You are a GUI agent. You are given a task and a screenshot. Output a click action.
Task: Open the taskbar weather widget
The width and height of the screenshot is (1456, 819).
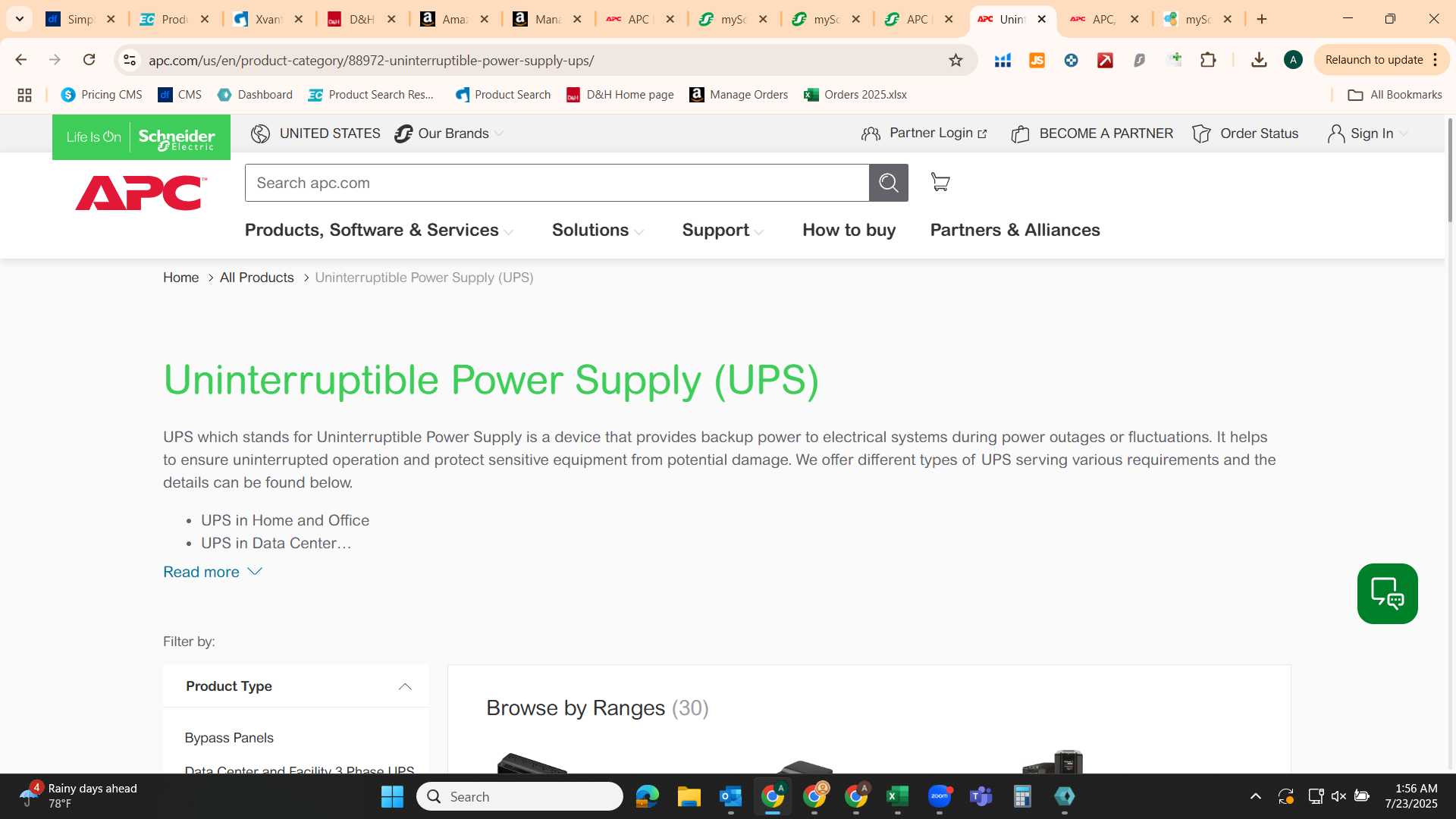tap(80, 796)
